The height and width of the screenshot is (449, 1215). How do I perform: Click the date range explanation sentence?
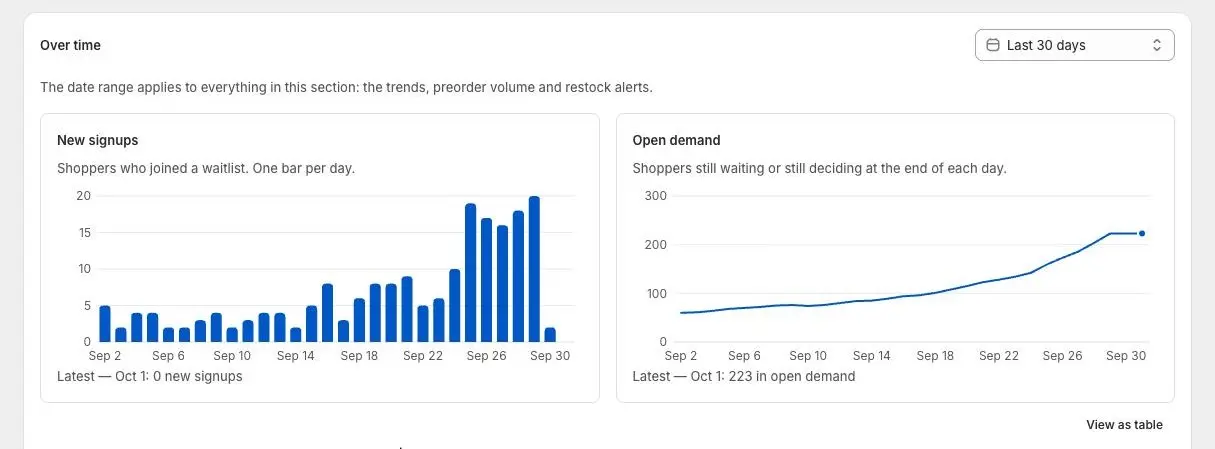[346, 87]
